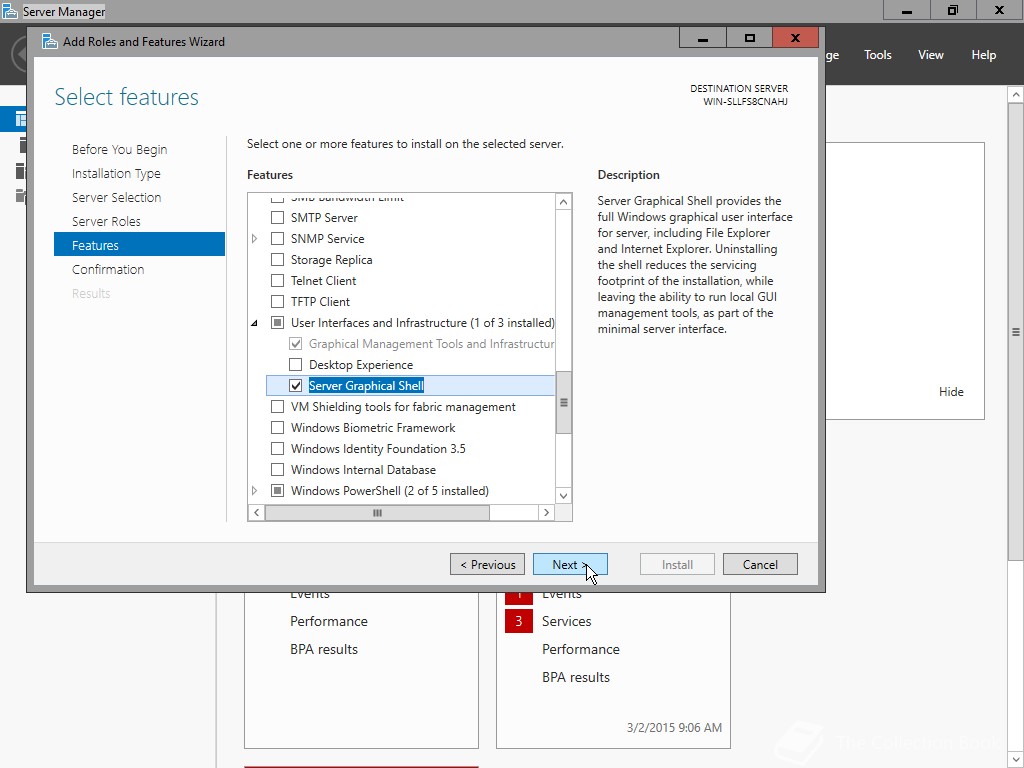Go to the Server Roles step
The image size is (1024, 768).
tap(106, 221)
